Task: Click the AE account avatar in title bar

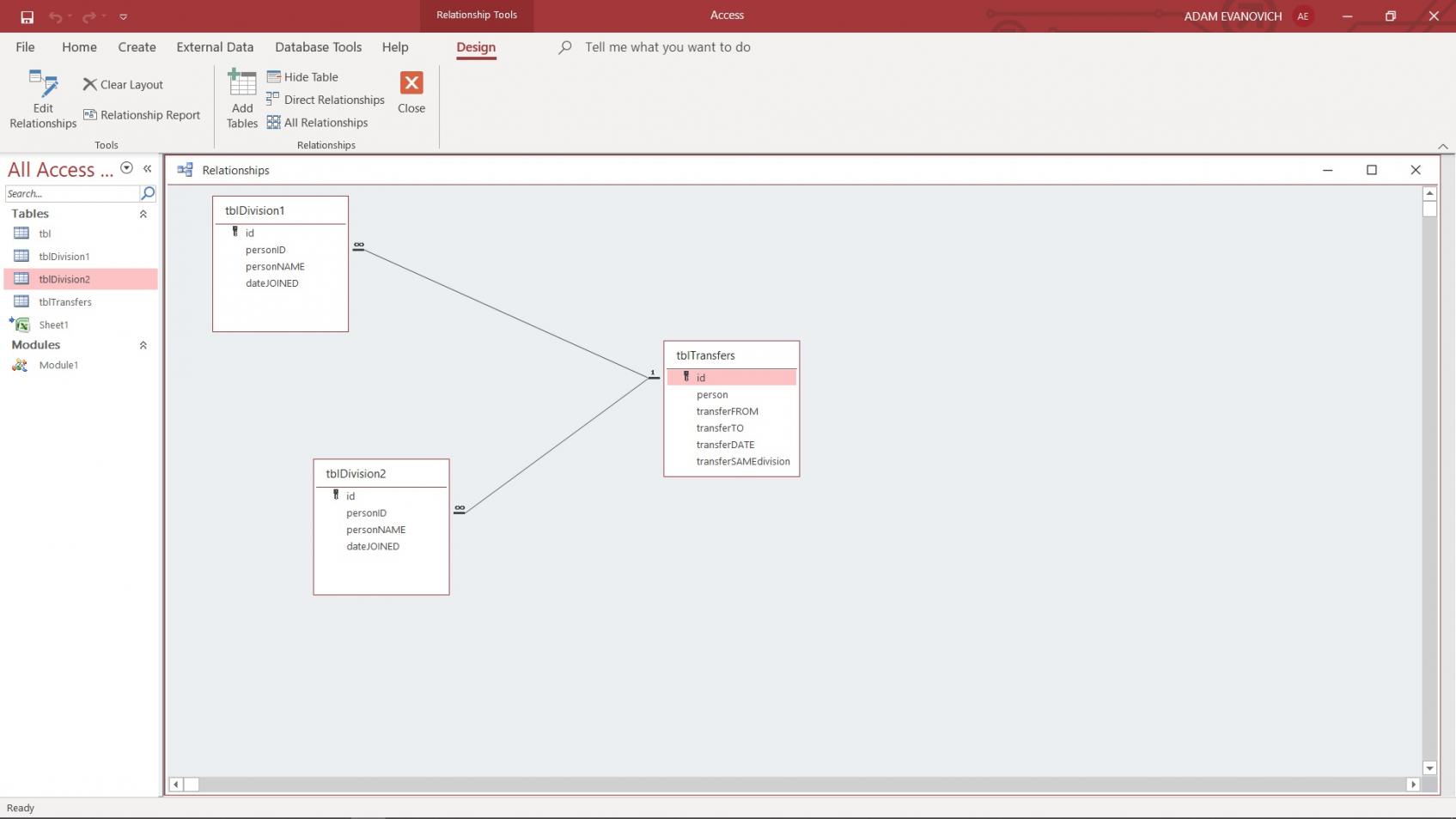Action: click(x=1303, y=16)
